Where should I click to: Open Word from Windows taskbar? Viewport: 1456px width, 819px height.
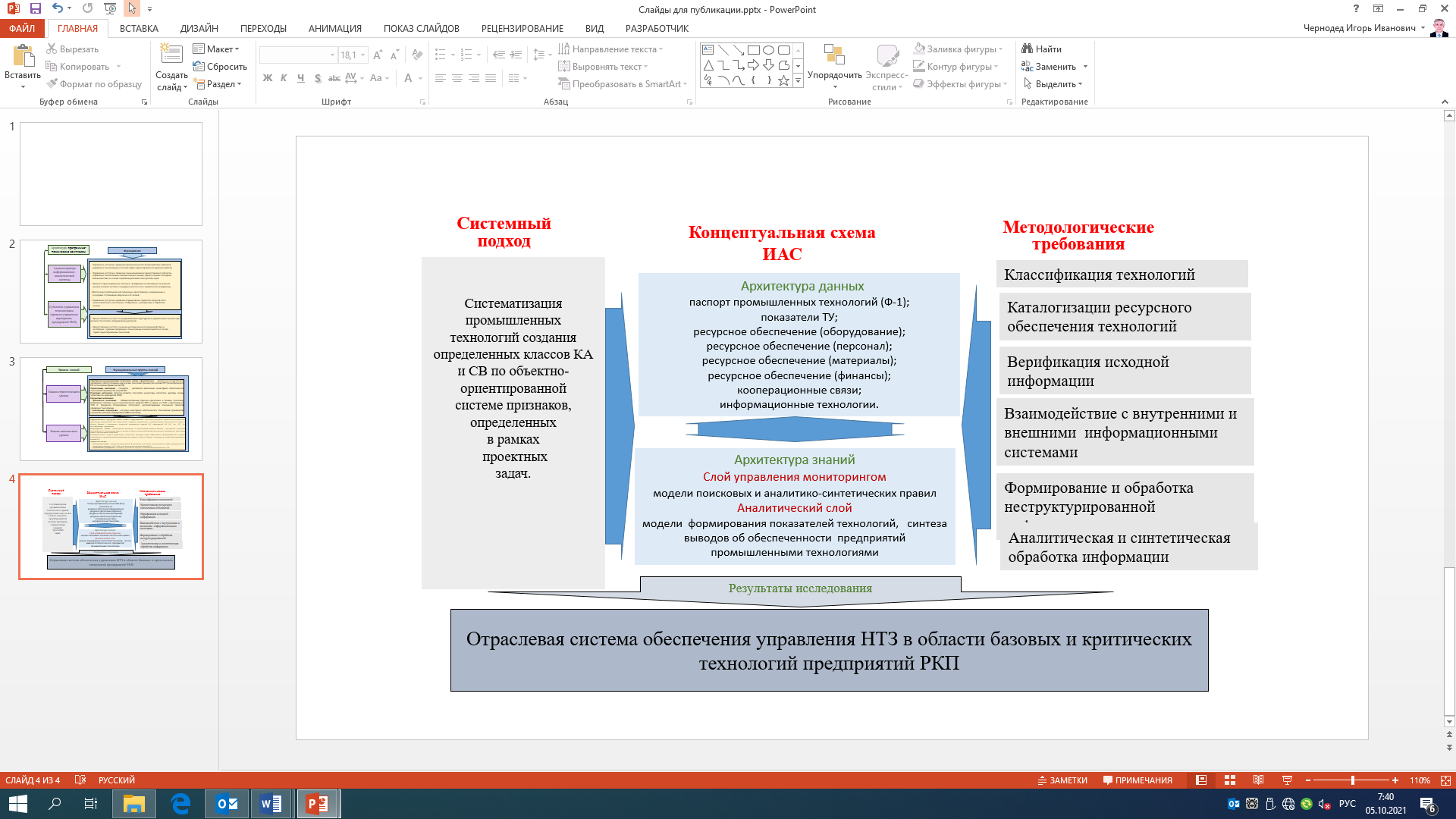click(271, 804)
